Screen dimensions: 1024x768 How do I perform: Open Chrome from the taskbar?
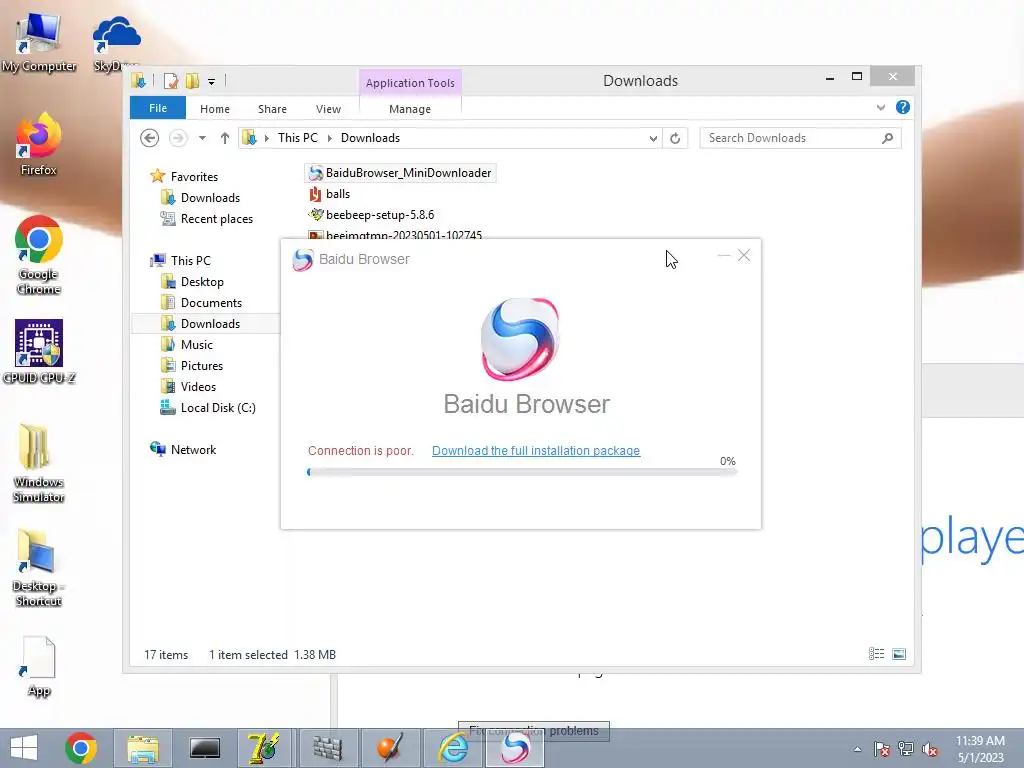[x=81, y=748]
